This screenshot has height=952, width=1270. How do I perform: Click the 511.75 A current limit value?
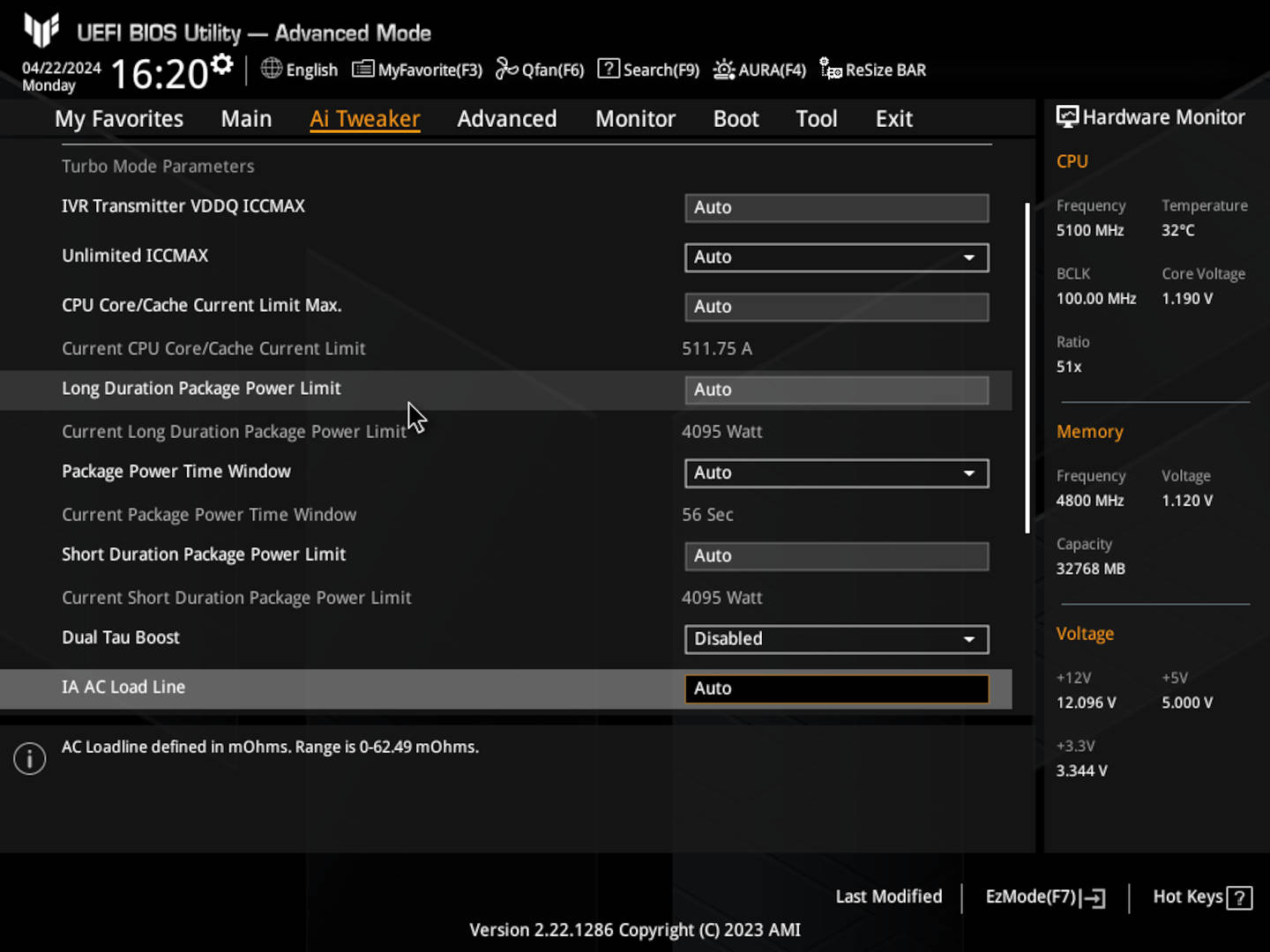(717, 348)
